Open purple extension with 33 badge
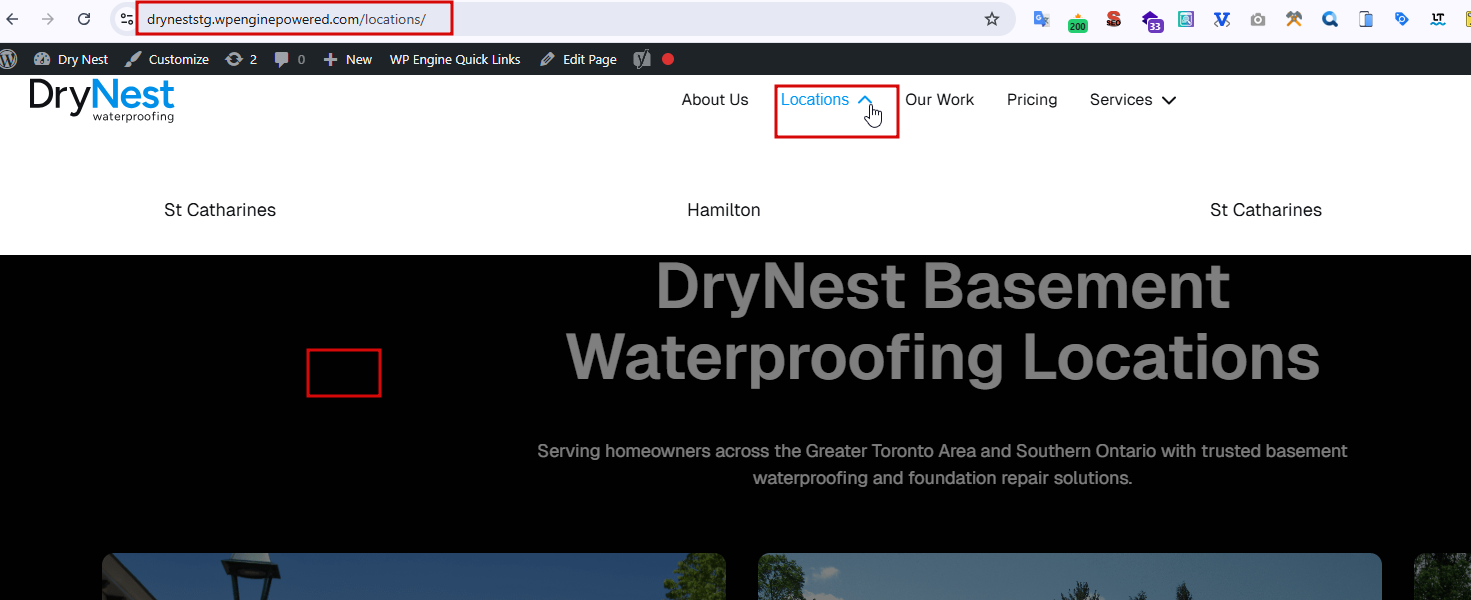The image size is (1471, 600). 1151,21
